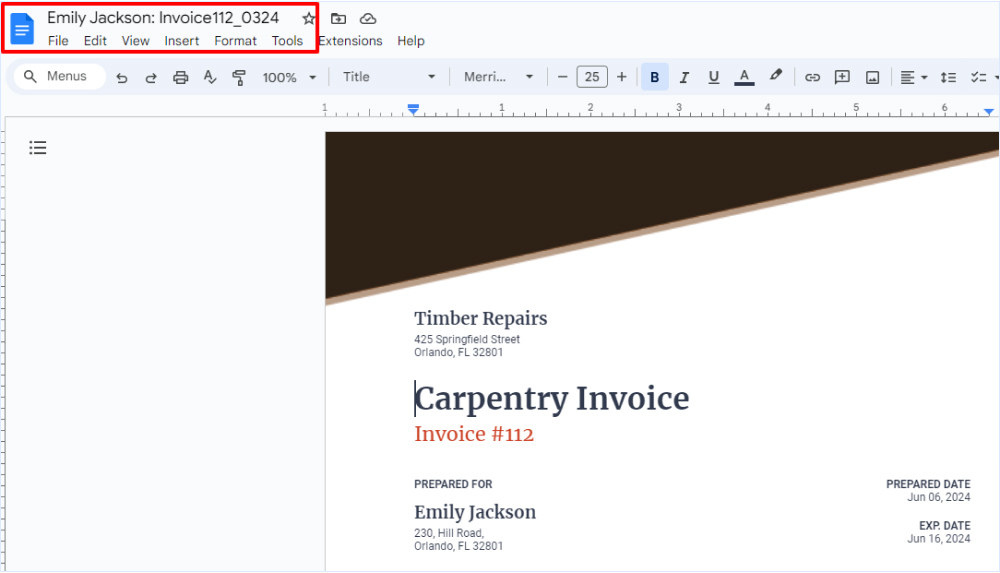Toggle italic formatting

tap(684, 77)
